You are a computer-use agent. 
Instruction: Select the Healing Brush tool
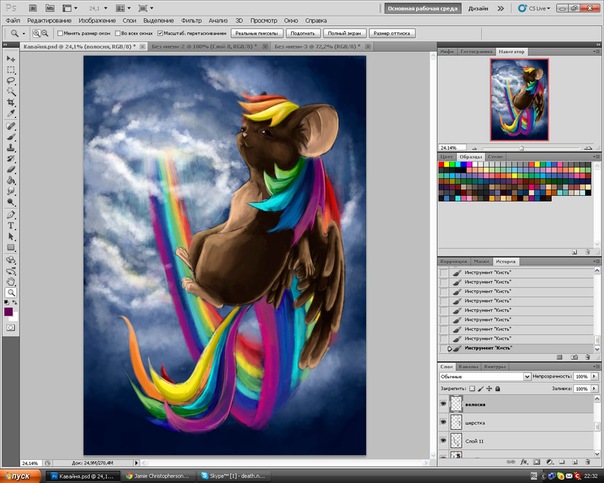[x=11, y=126]
